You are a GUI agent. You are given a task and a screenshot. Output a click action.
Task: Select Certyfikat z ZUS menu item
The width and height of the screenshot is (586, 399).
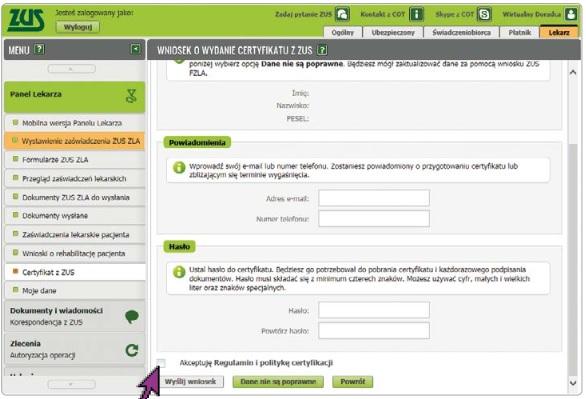click(75, 272)
